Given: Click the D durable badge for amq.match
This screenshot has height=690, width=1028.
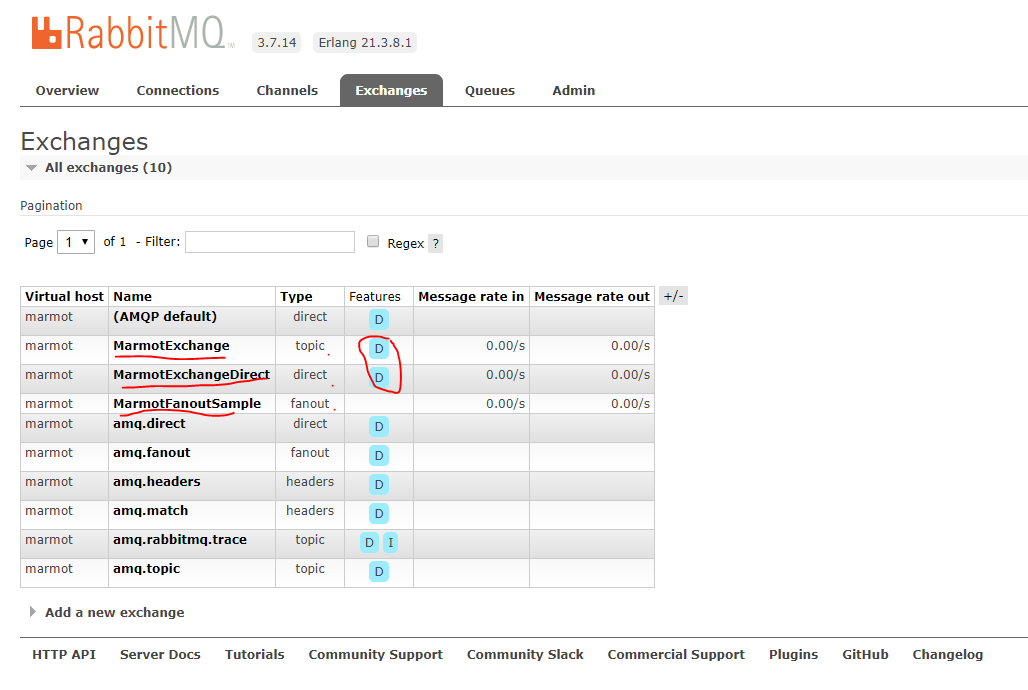Looking at the screenshot, I should pos(378,513).
